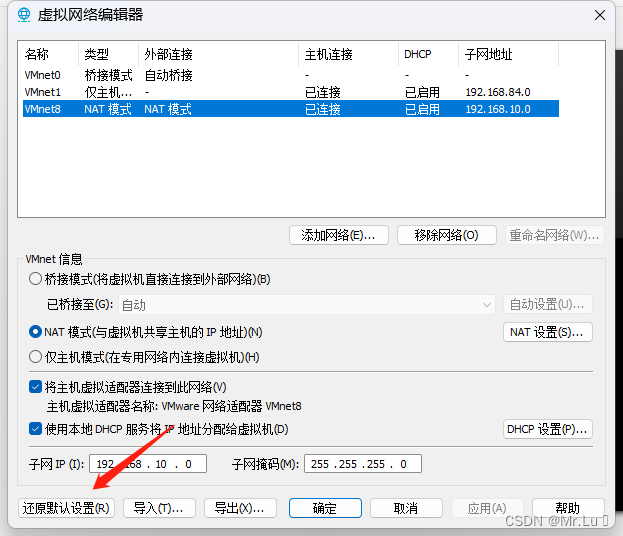Click 已启用 DHCP cell in VMnet1 row
This screenshot has width=623, height=536.
(x=422, y=92)
